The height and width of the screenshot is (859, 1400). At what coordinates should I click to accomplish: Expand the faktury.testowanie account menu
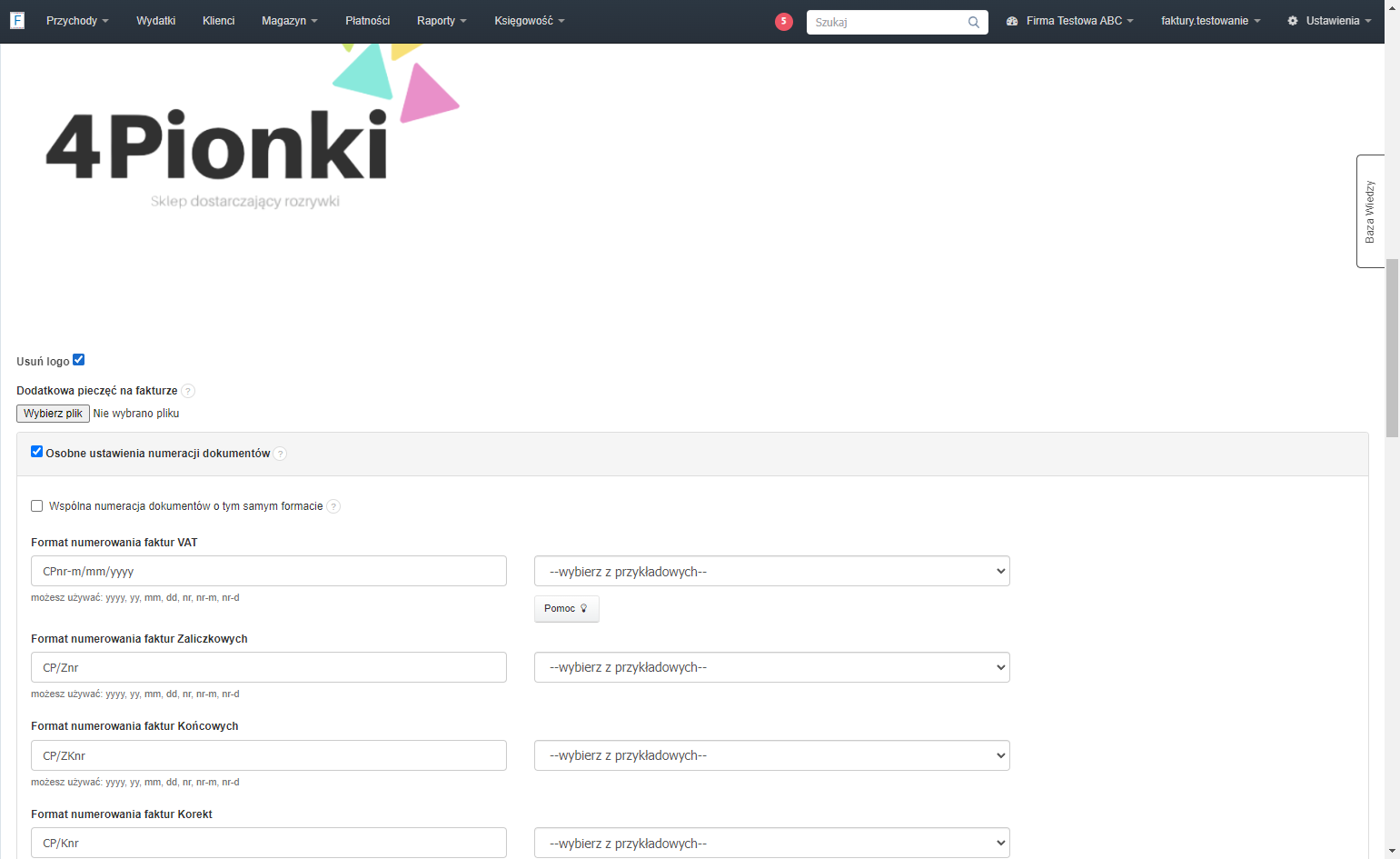pyautogui.click(x=1210, y=21)
